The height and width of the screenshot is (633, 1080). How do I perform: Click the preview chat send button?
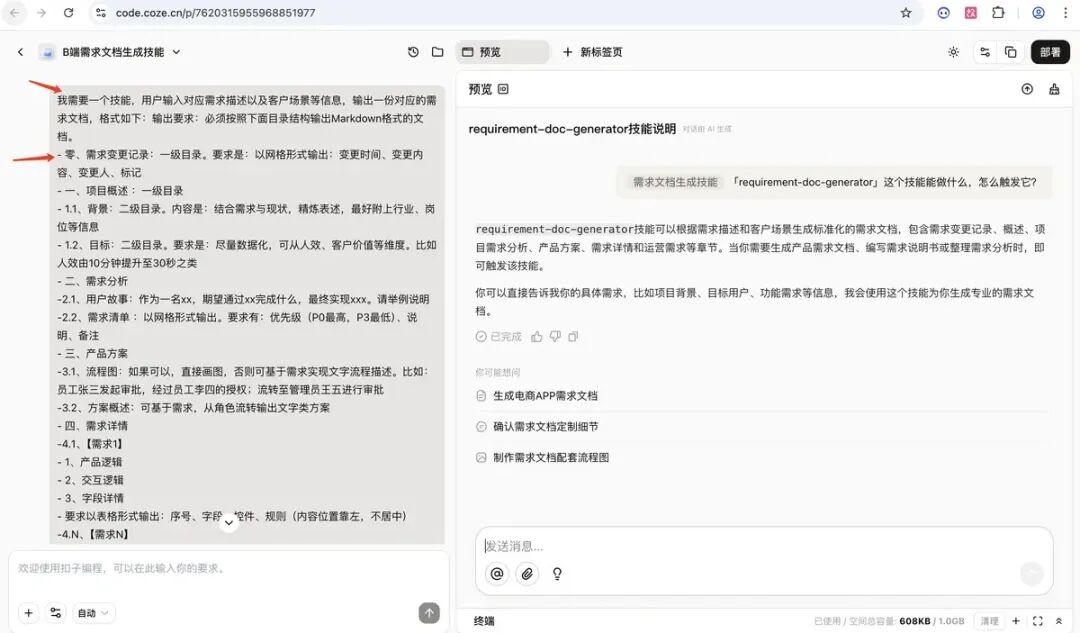[x=1032, y=573]
